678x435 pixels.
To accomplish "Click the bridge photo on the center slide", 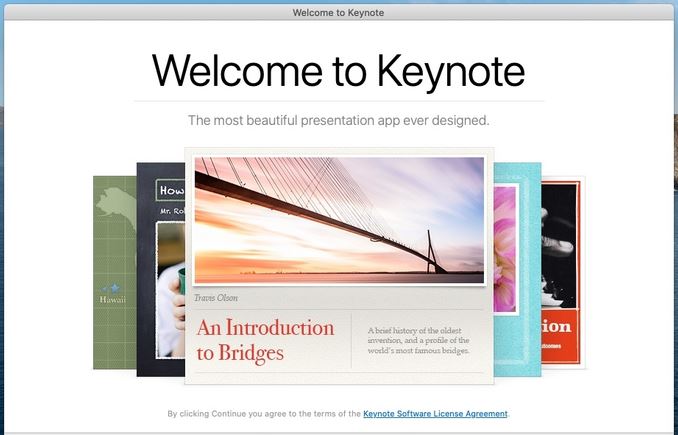I will 339,220.
